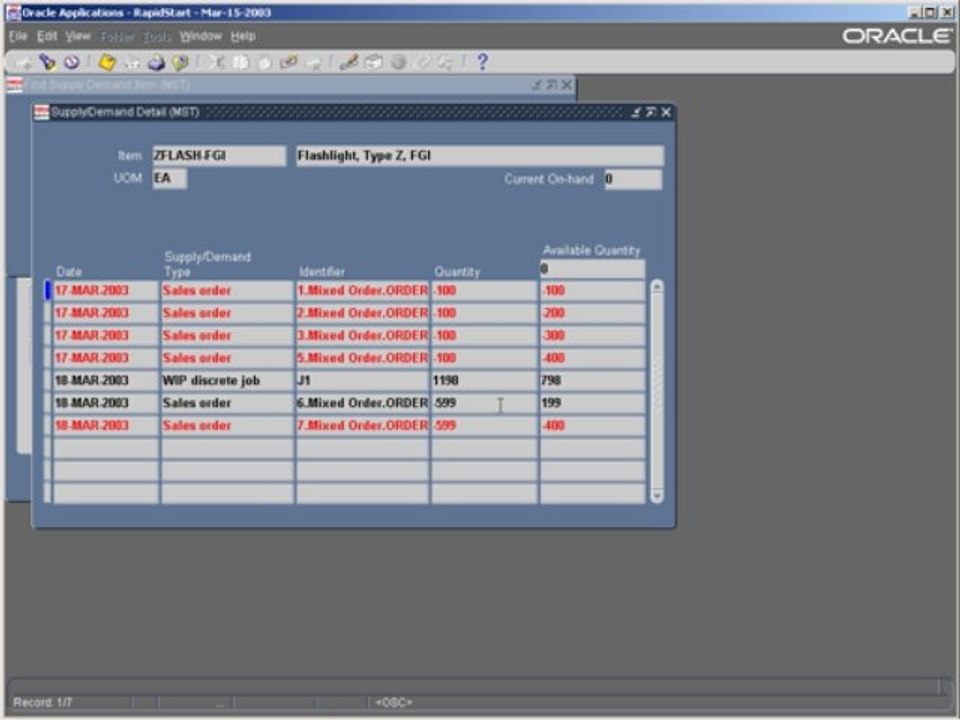
Task: Click 7.Mixed Order.ORDER identifier cell
Action: (x=362, y=426)
